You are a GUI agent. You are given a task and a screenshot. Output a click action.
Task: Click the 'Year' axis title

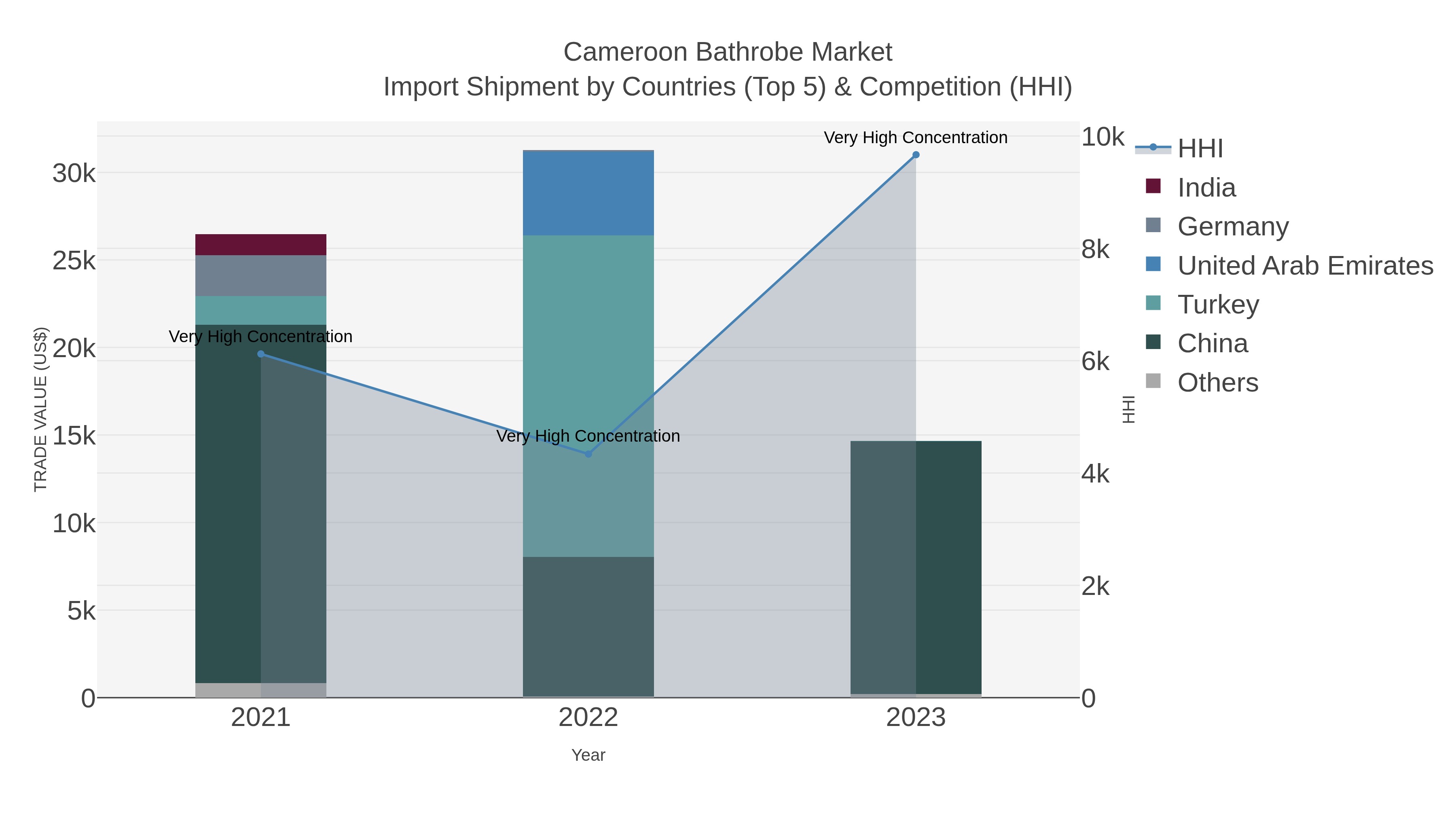point(588,755)
